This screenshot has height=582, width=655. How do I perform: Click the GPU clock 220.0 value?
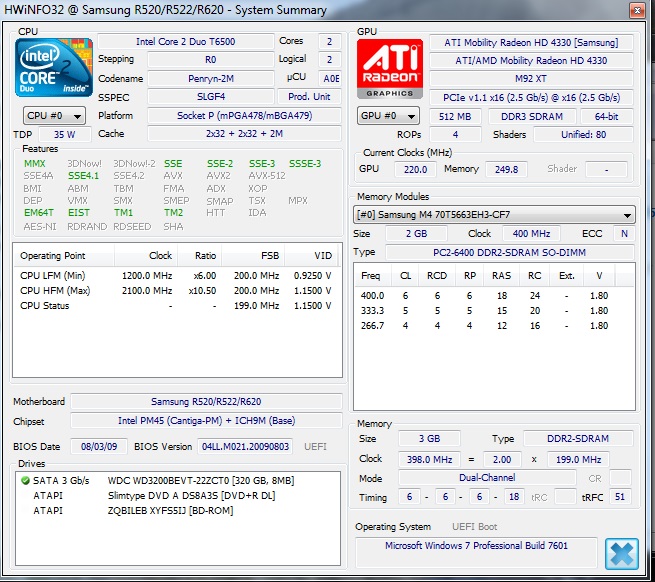point(415,169)
